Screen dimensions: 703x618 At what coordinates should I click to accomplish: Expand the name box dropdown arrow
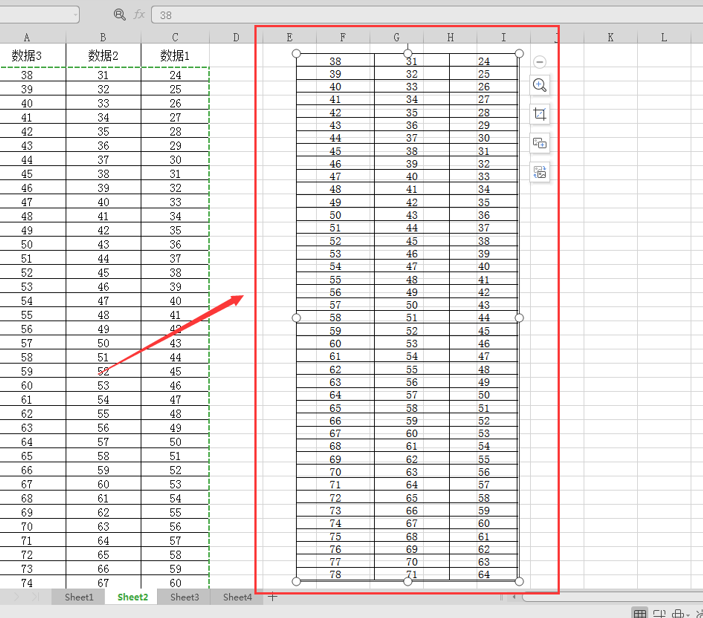[x=75, y=15]
